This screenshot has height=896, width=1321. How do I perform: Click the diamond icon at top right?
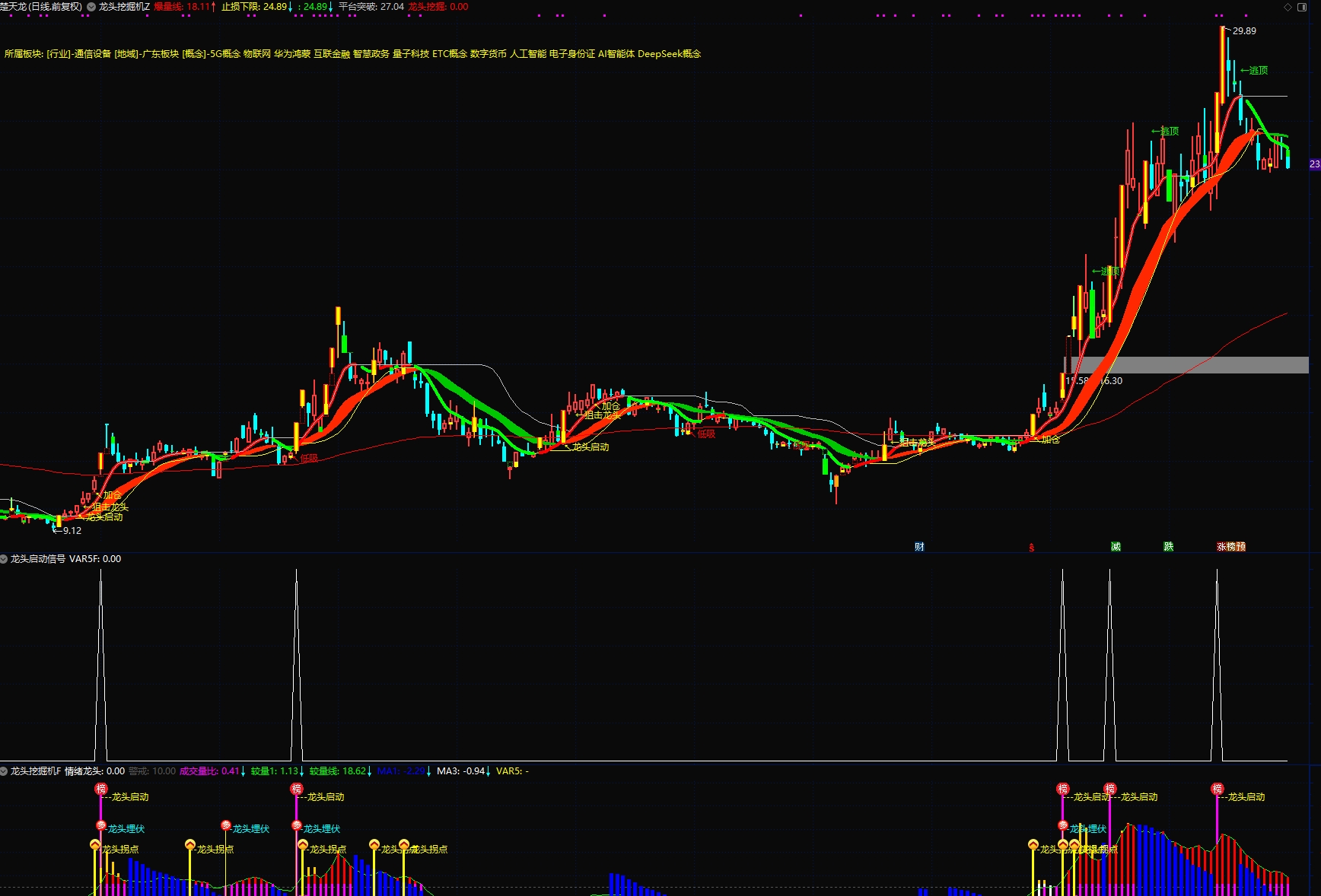[x=1288, y=7]
